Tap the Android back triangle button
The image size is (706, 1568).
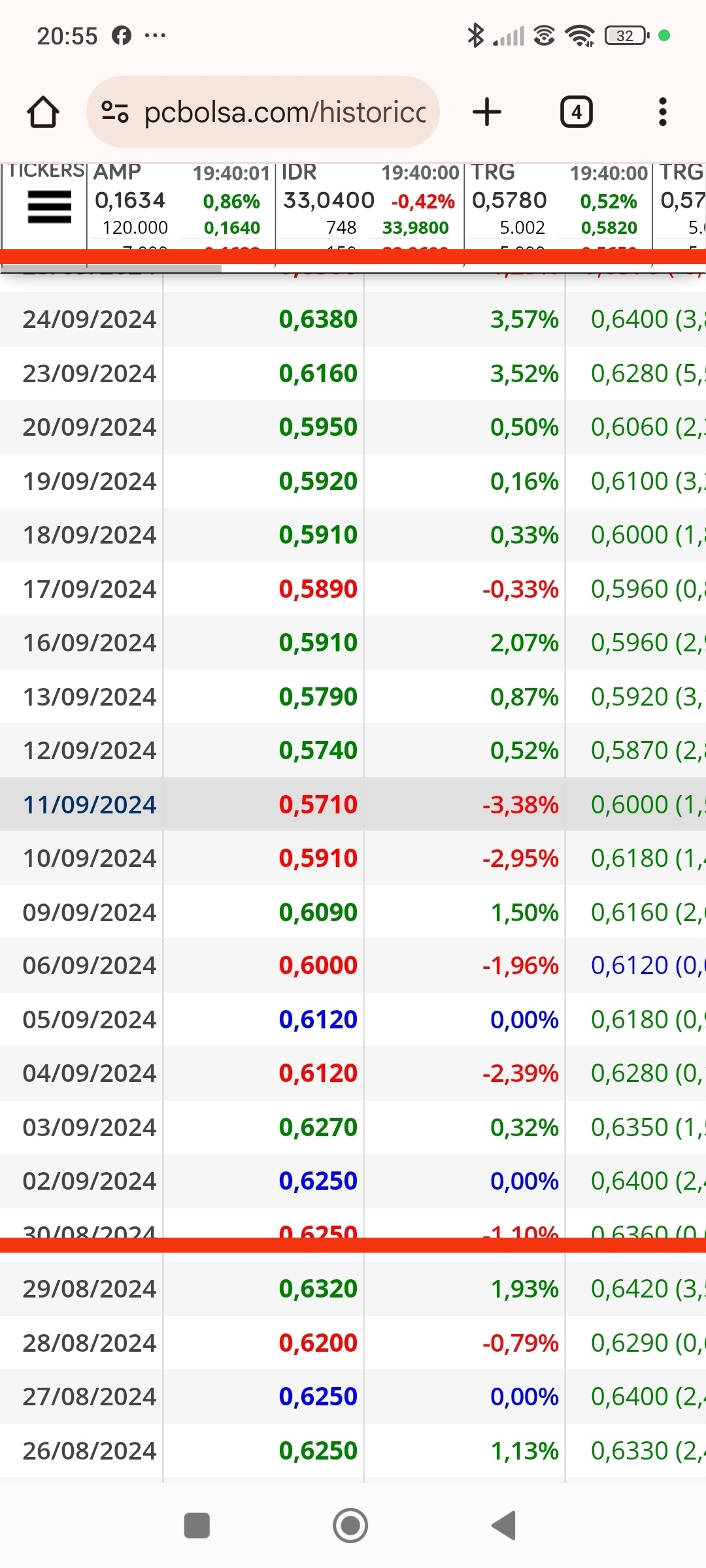click(504, 1526)
